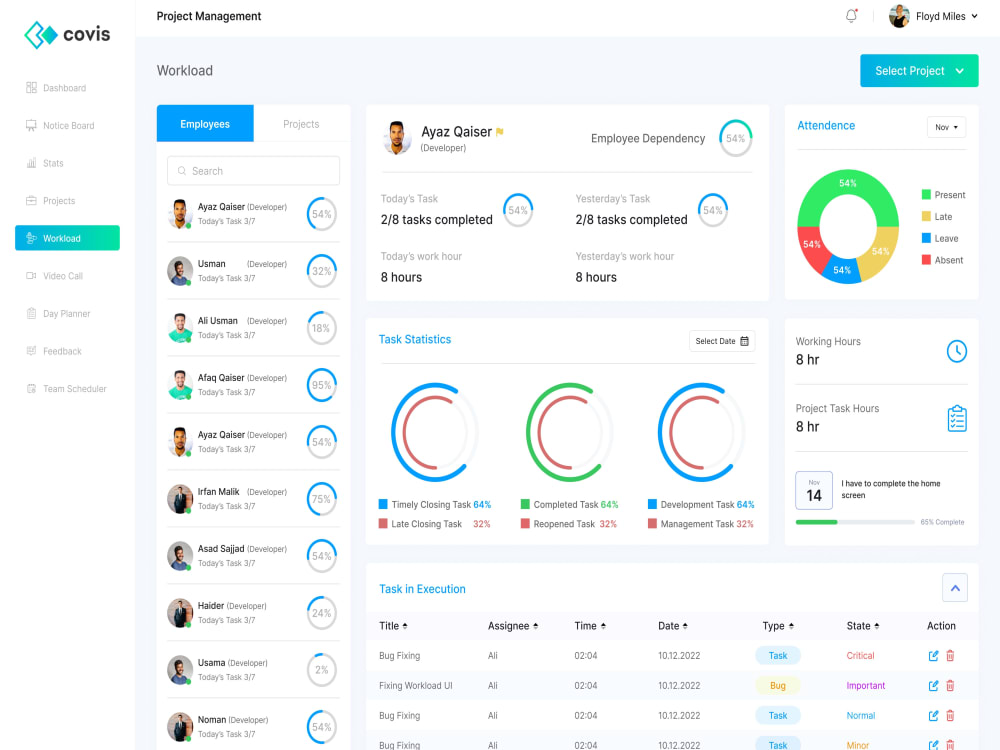The image size is (1000, 750).
Task: Open the Team Scheduler section
Action: coord(31,388)
